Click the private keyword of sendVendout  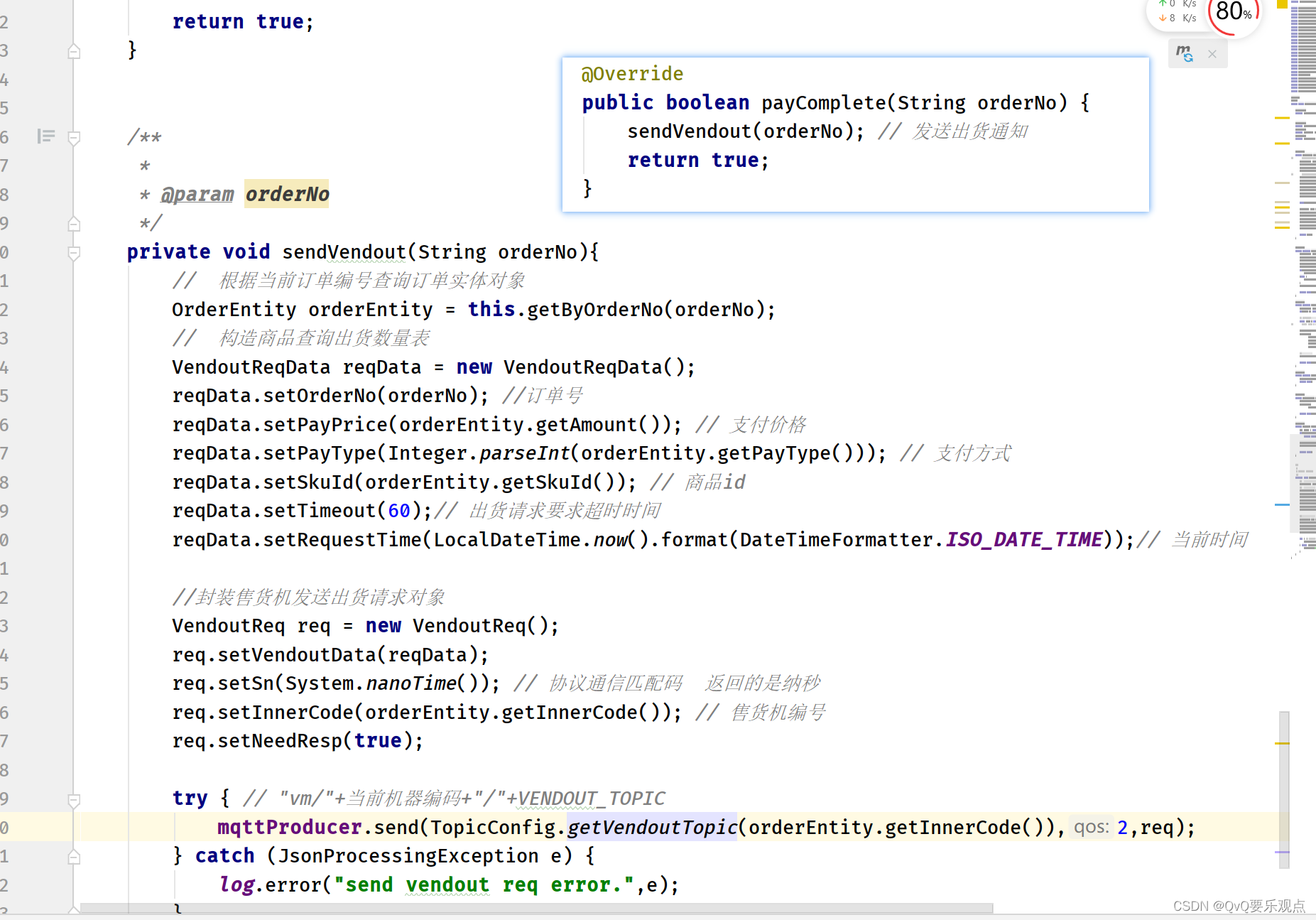(x=168, y=252)
